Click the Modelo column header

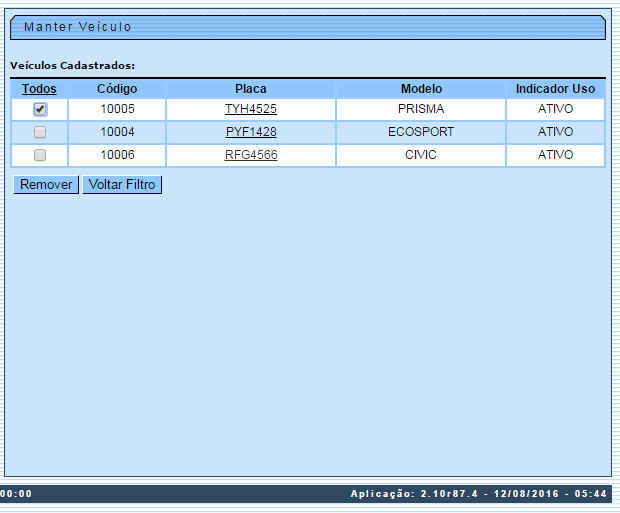421,89
